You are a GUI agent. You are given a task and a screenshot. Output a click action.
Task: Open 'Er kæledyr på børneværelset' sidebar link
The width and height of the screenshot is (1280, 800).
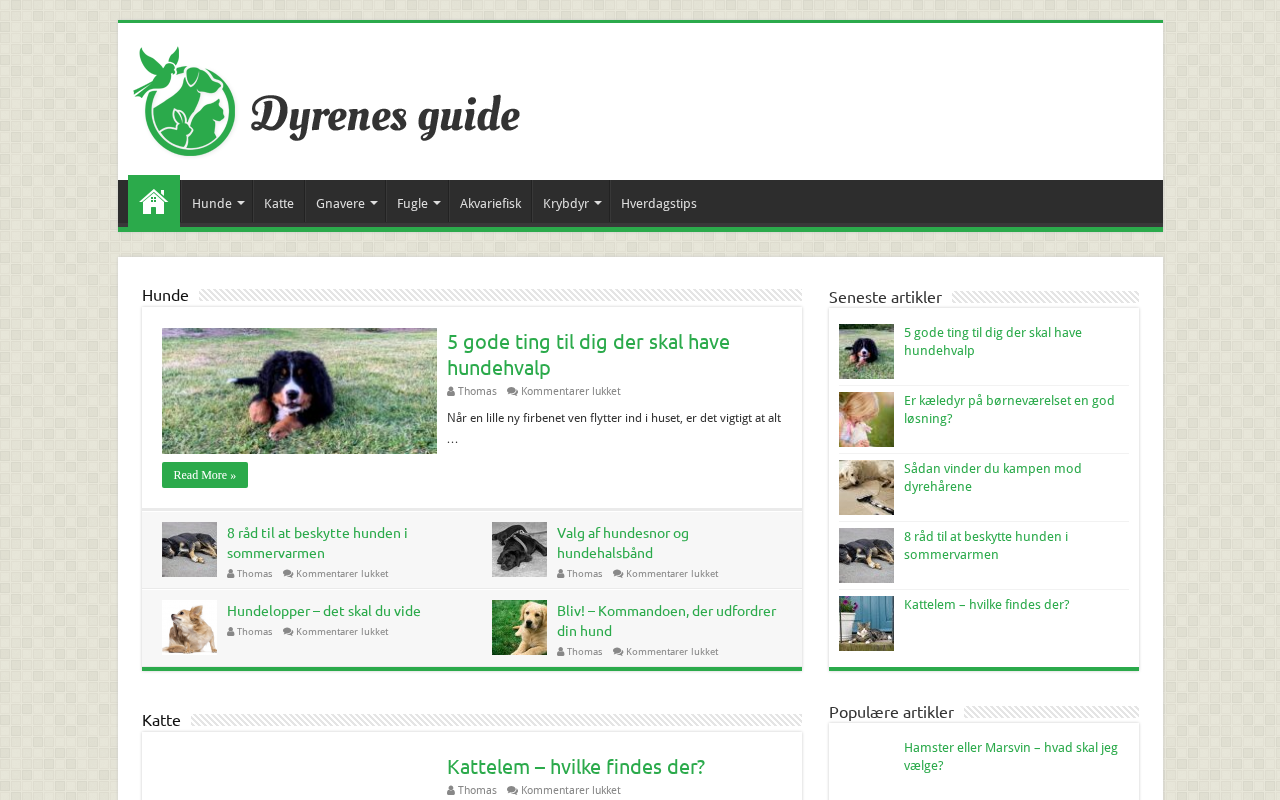pos(1008,409)
